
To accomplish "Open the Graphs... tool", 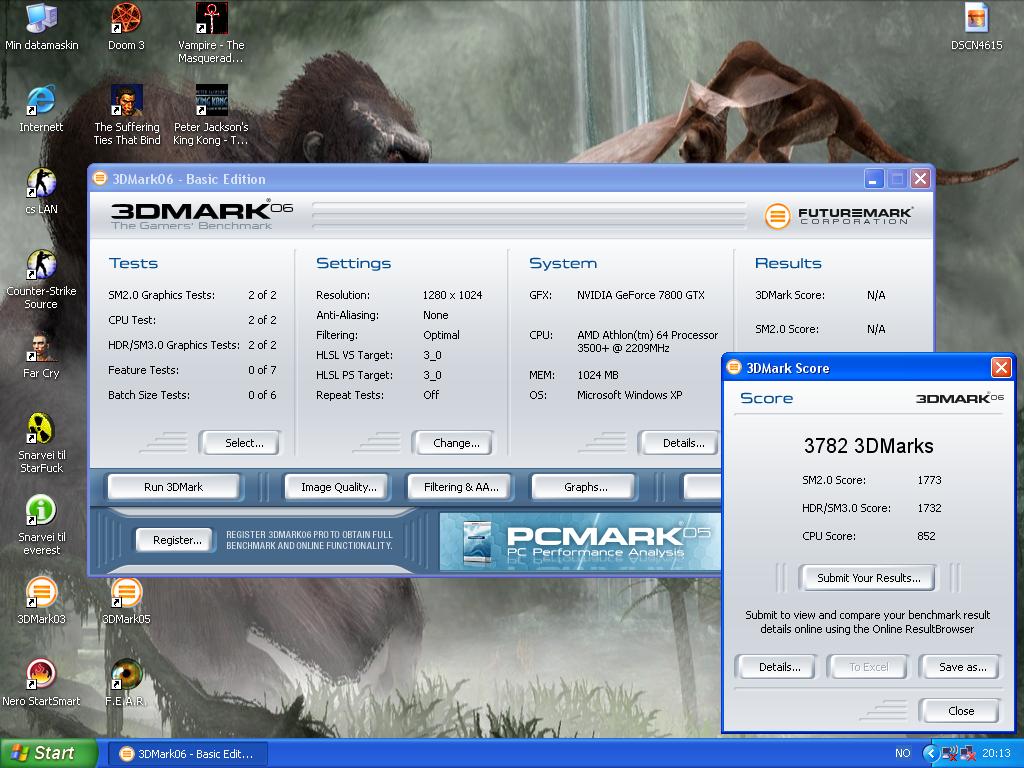I will [585, 487].
